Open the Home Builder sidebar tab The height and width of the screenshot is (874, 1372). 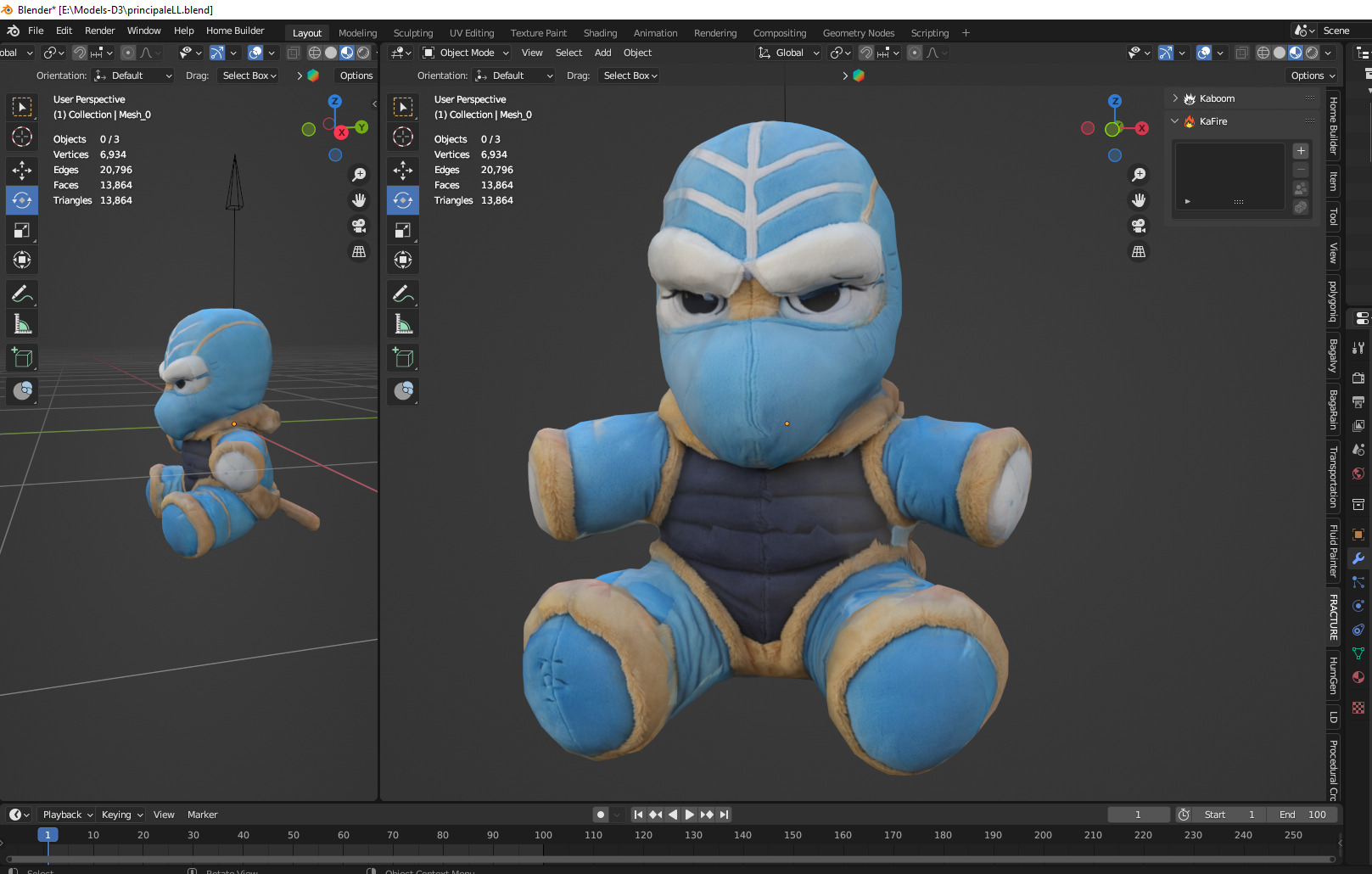[x=1333, y=125]
